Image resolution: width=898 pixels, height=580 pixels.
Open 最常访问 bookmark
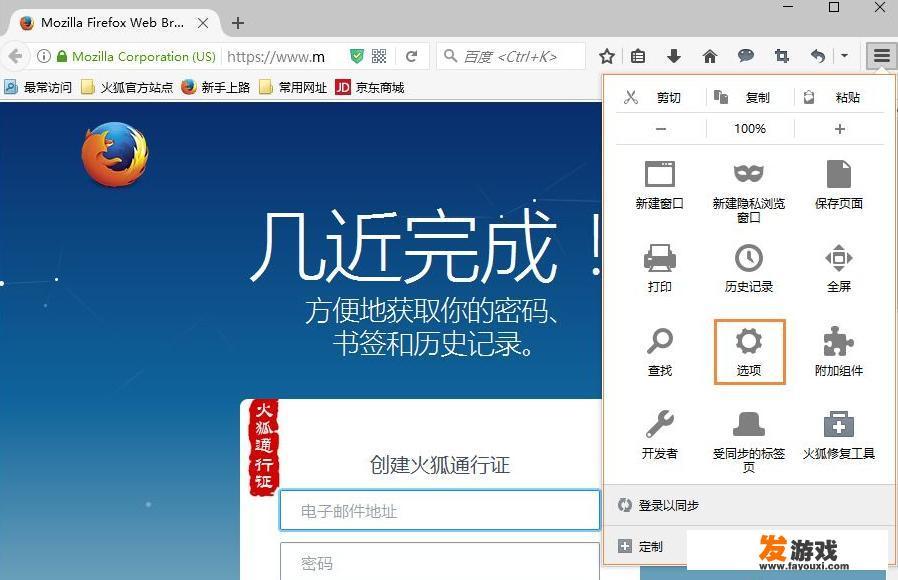click(x=38, y=87)
